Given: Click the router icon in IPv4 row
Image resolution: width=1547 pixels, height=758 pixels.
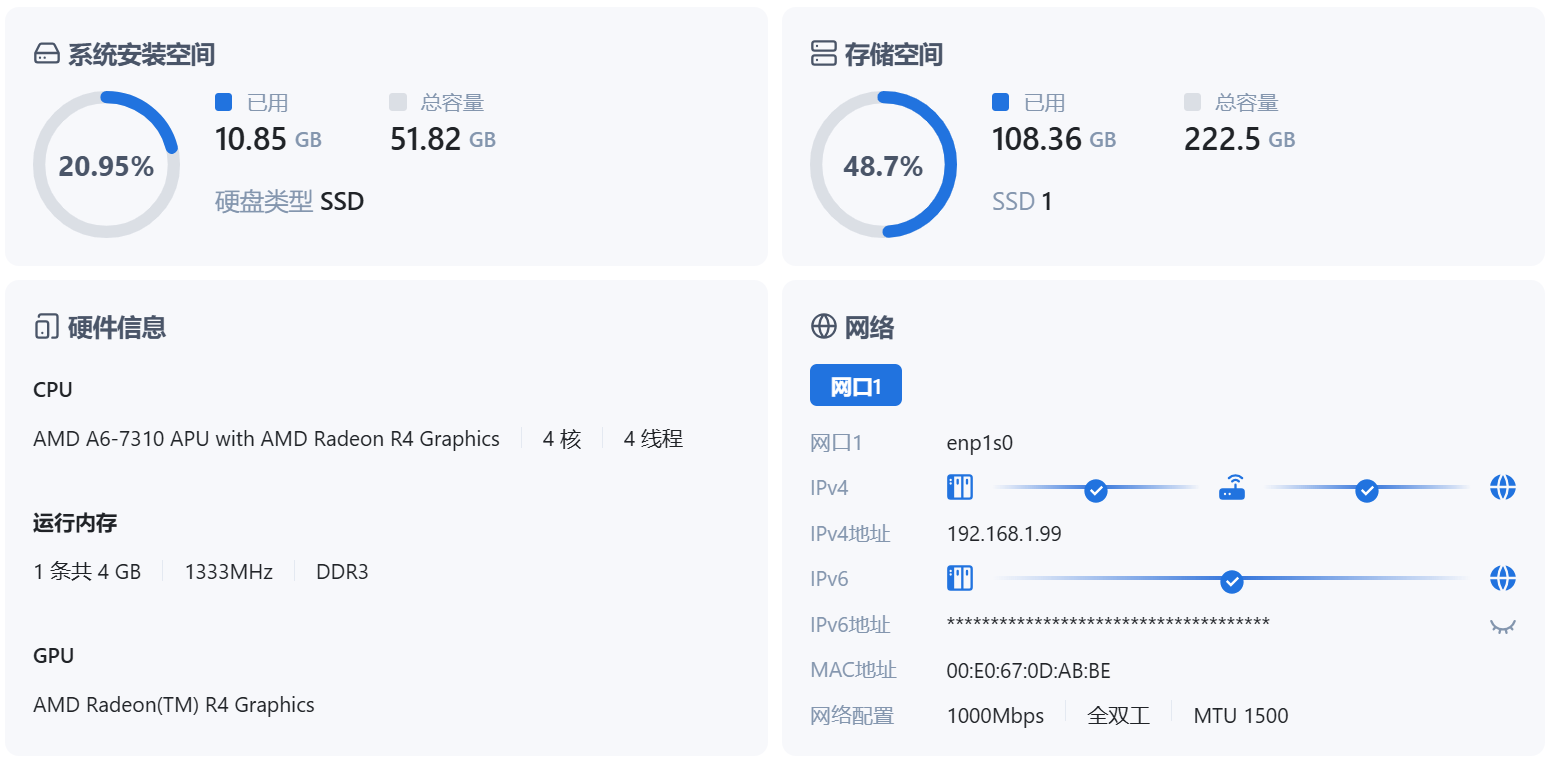Looking at the screenshot, I should (x=1232, y=489).
